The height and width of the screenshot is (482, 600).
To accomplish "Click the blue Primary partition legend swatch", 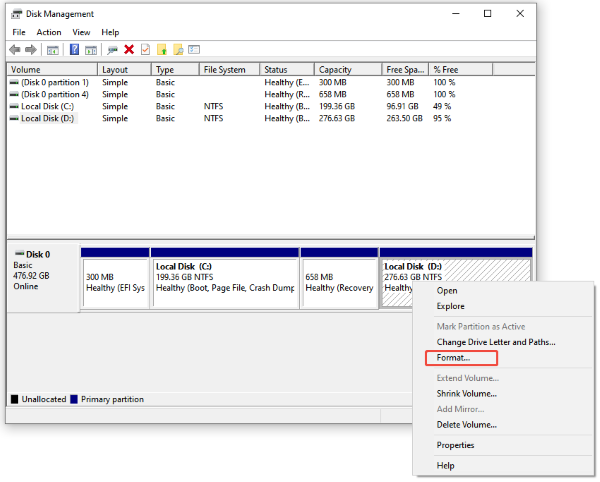I will [x=74, y=400].
